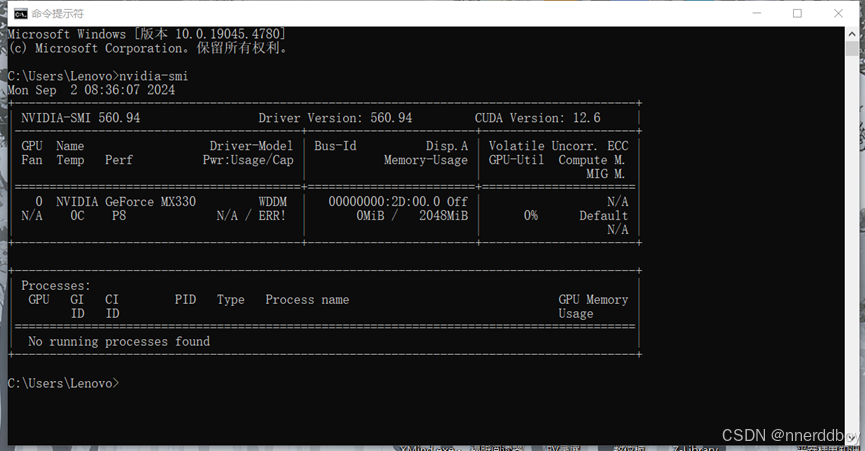Image resolution: width=865 pixels, height=451 pixels.
Task: Maximize the Command Prompt window
Action: [797, 13]
